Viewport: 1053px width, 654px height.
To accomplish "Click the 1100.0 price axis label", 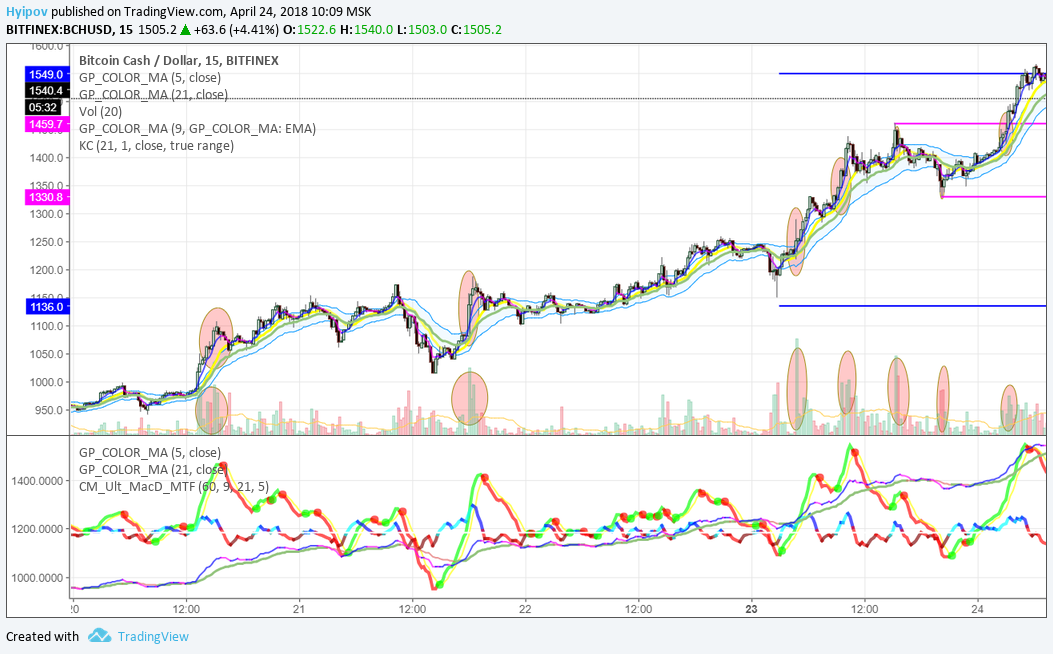I will click(x=47, y=326).
